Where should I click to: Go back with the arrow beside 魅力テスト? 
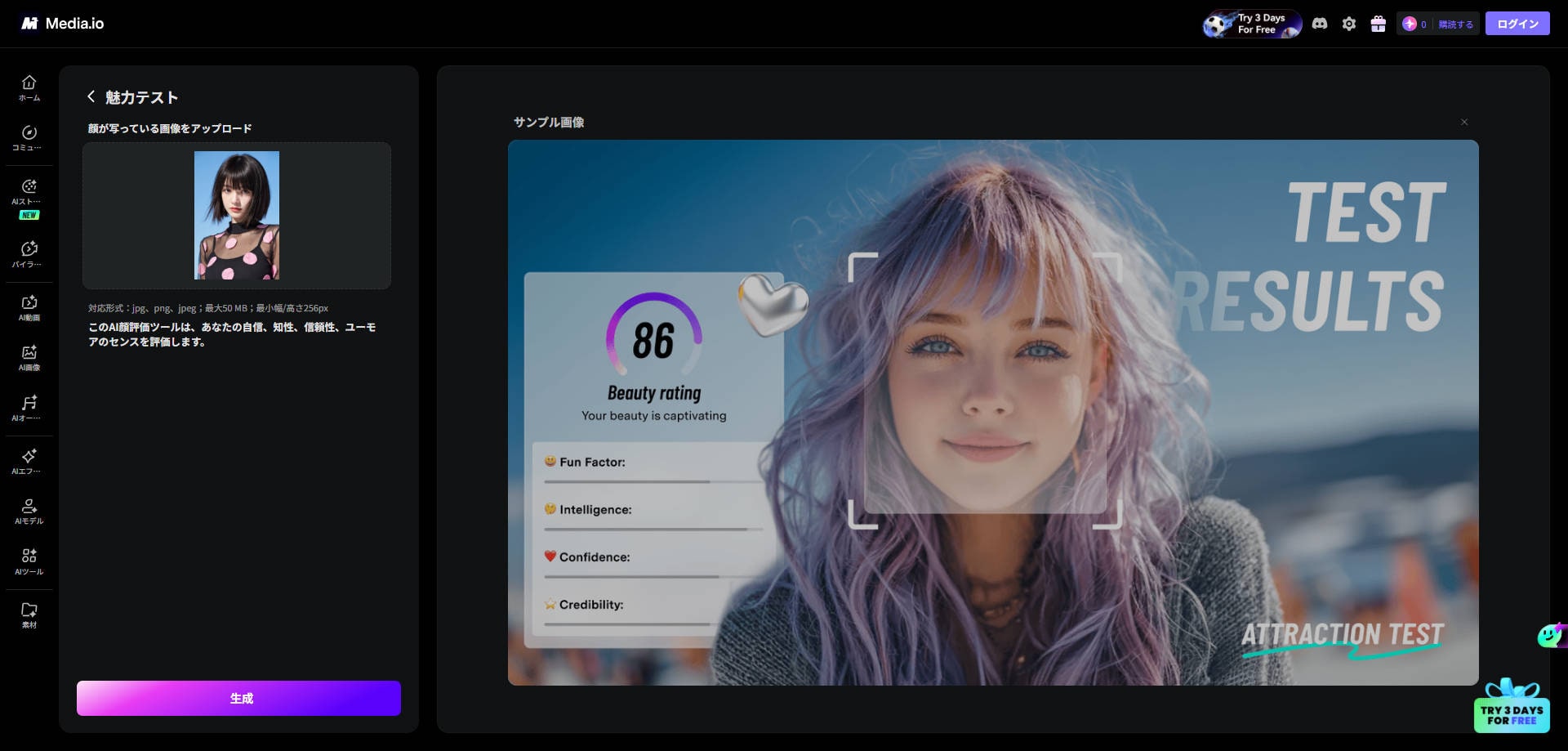91,96
